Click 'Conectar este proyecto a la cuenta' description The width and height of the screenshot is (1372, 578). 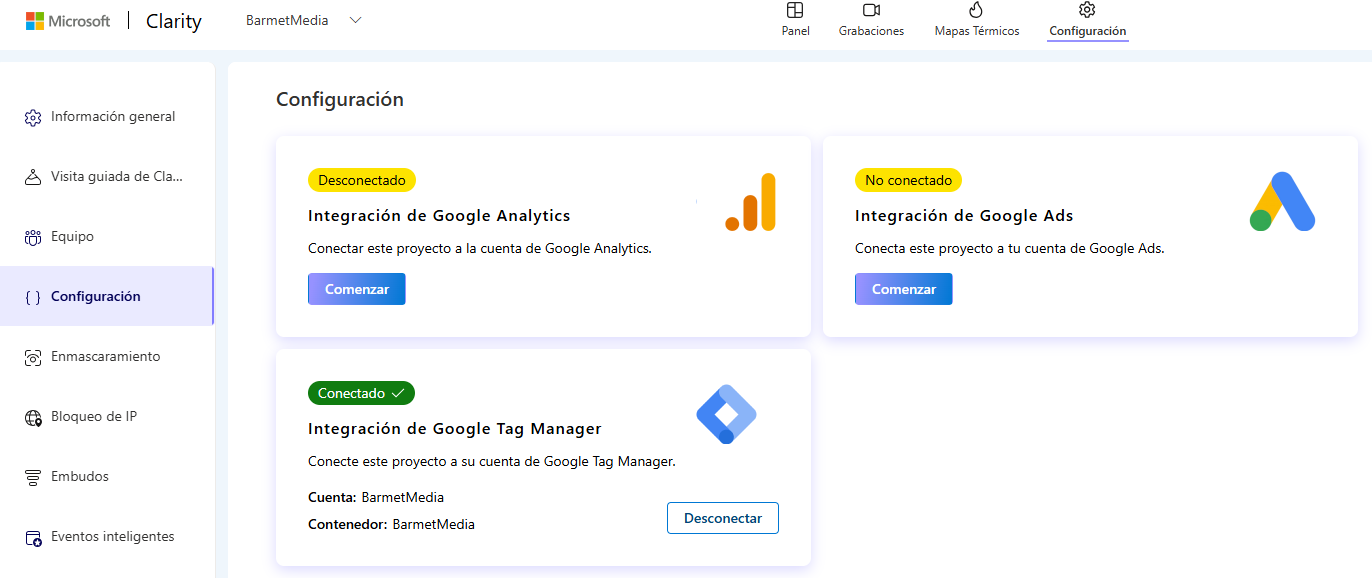(480, 248)
